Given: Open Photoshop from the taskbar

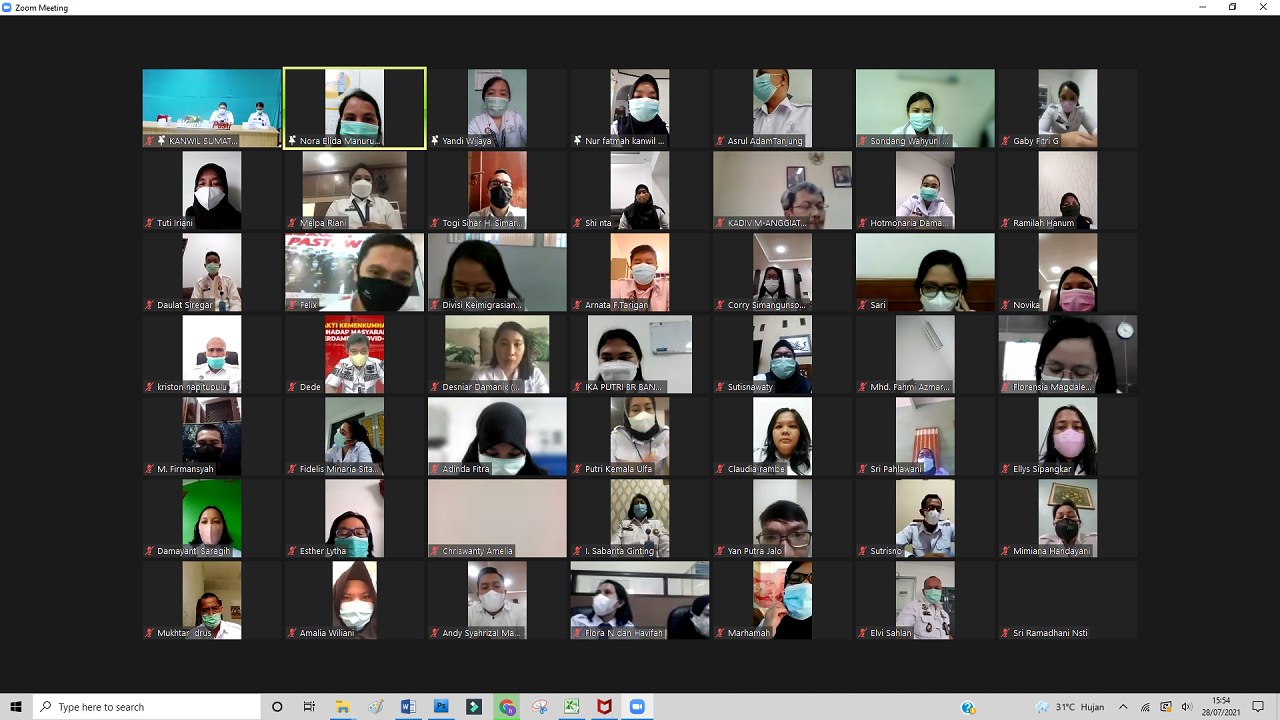Looking at the screenshot, I should pyautogui.click(x=441, y=707).
